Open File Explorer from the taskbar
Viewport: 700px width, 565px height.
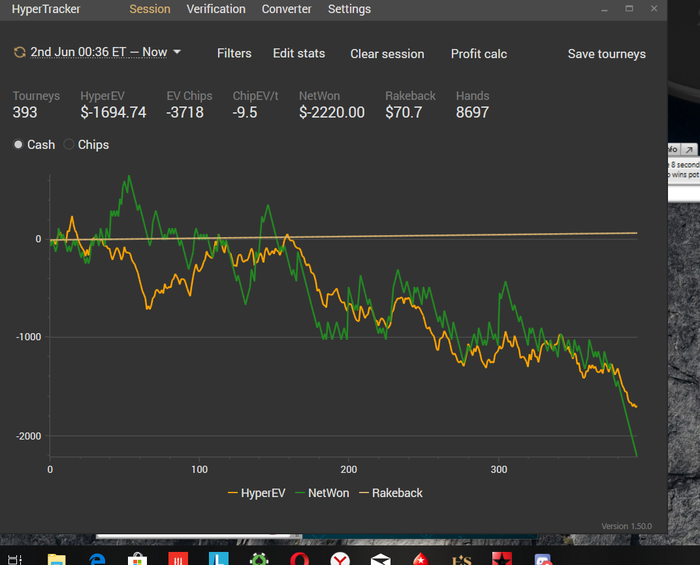point(57,559)
